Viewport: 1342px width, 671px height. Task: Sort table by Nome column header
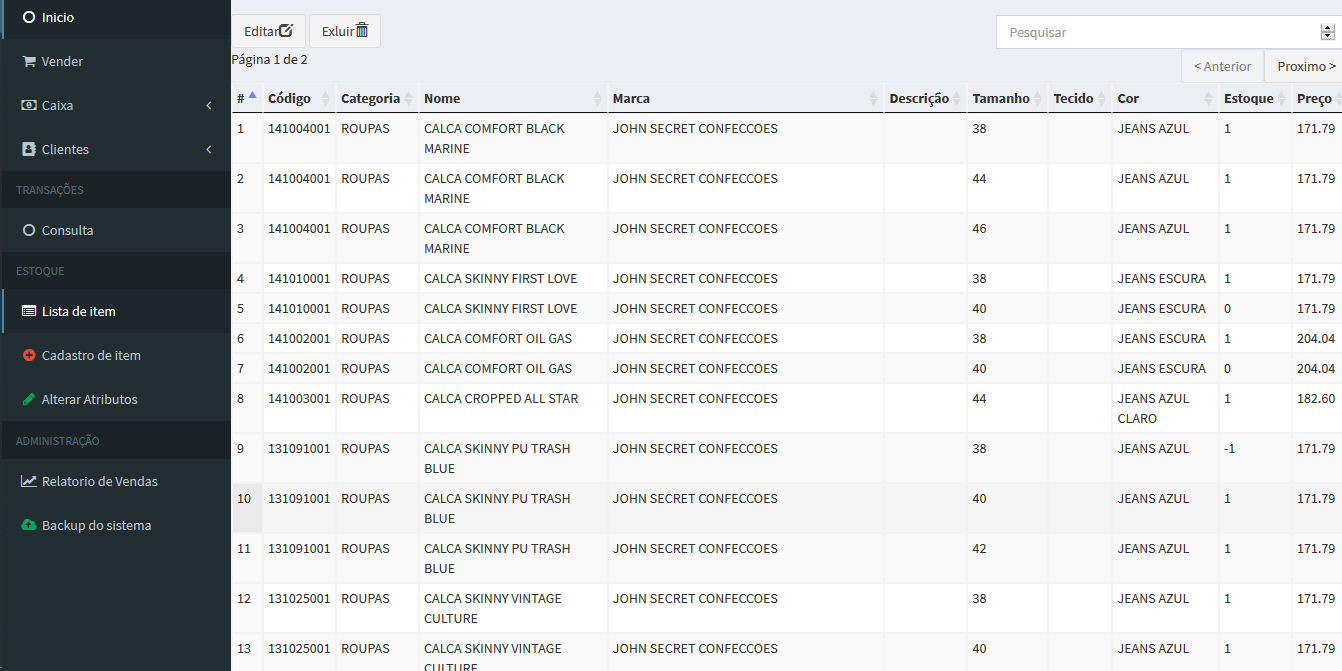pyautogui.click(x=513, y=98)
